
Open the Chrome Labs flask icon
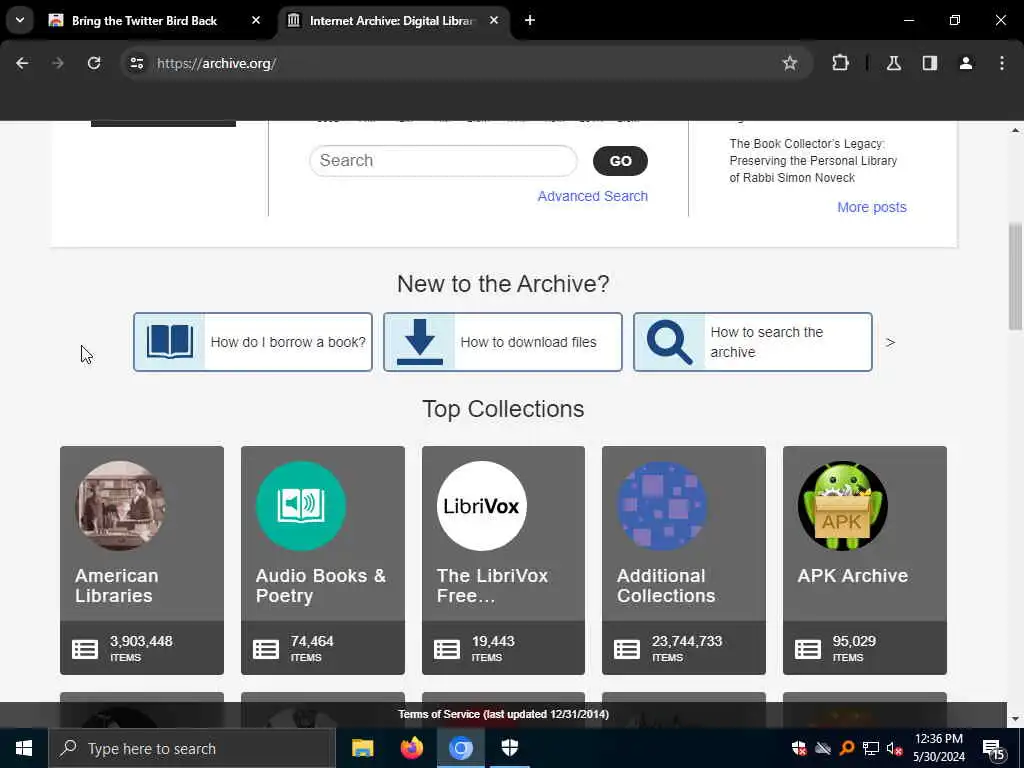tap(893, 63)
